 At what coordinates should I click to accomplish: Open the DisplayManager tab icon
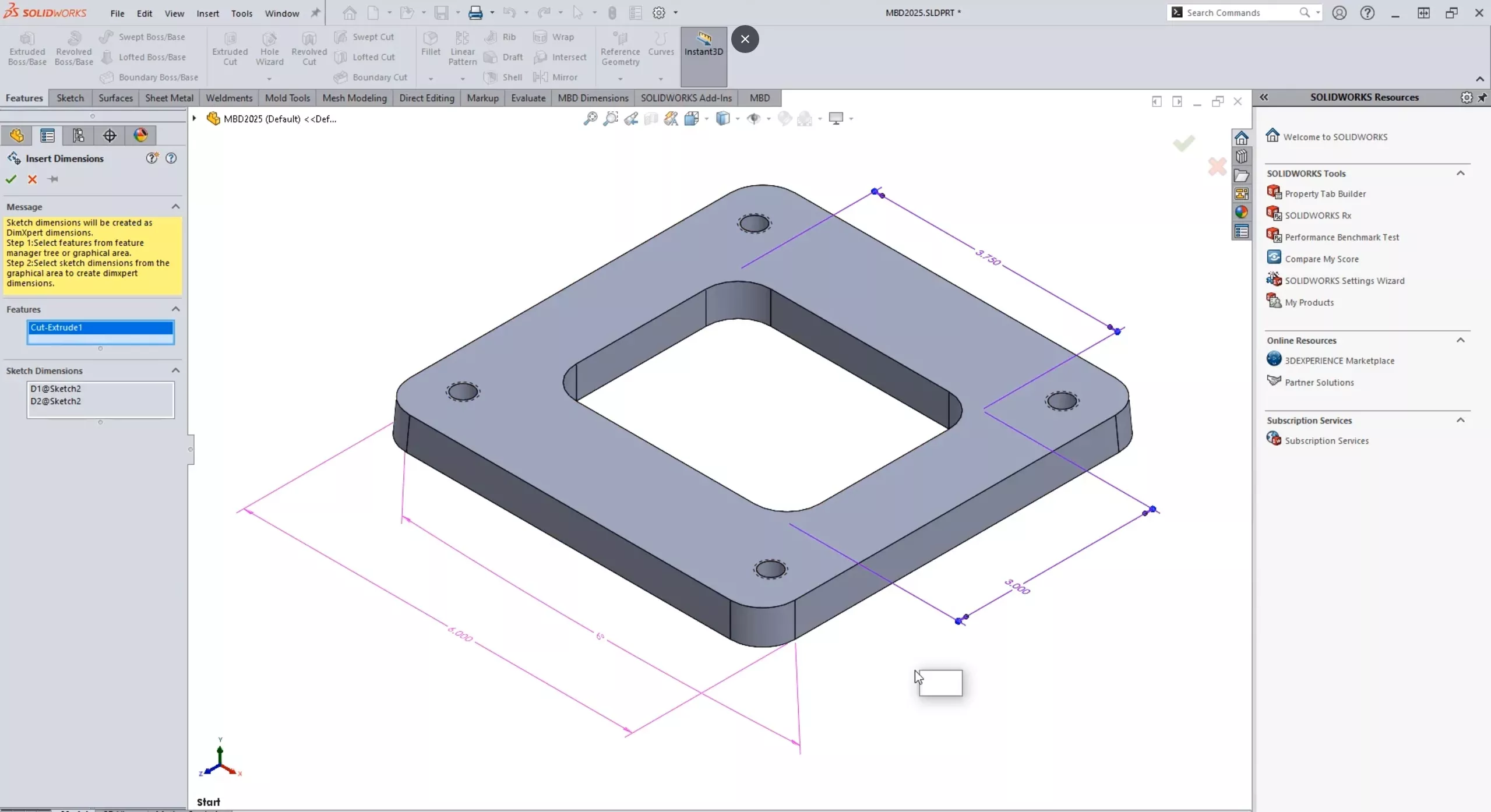[140, 135]
